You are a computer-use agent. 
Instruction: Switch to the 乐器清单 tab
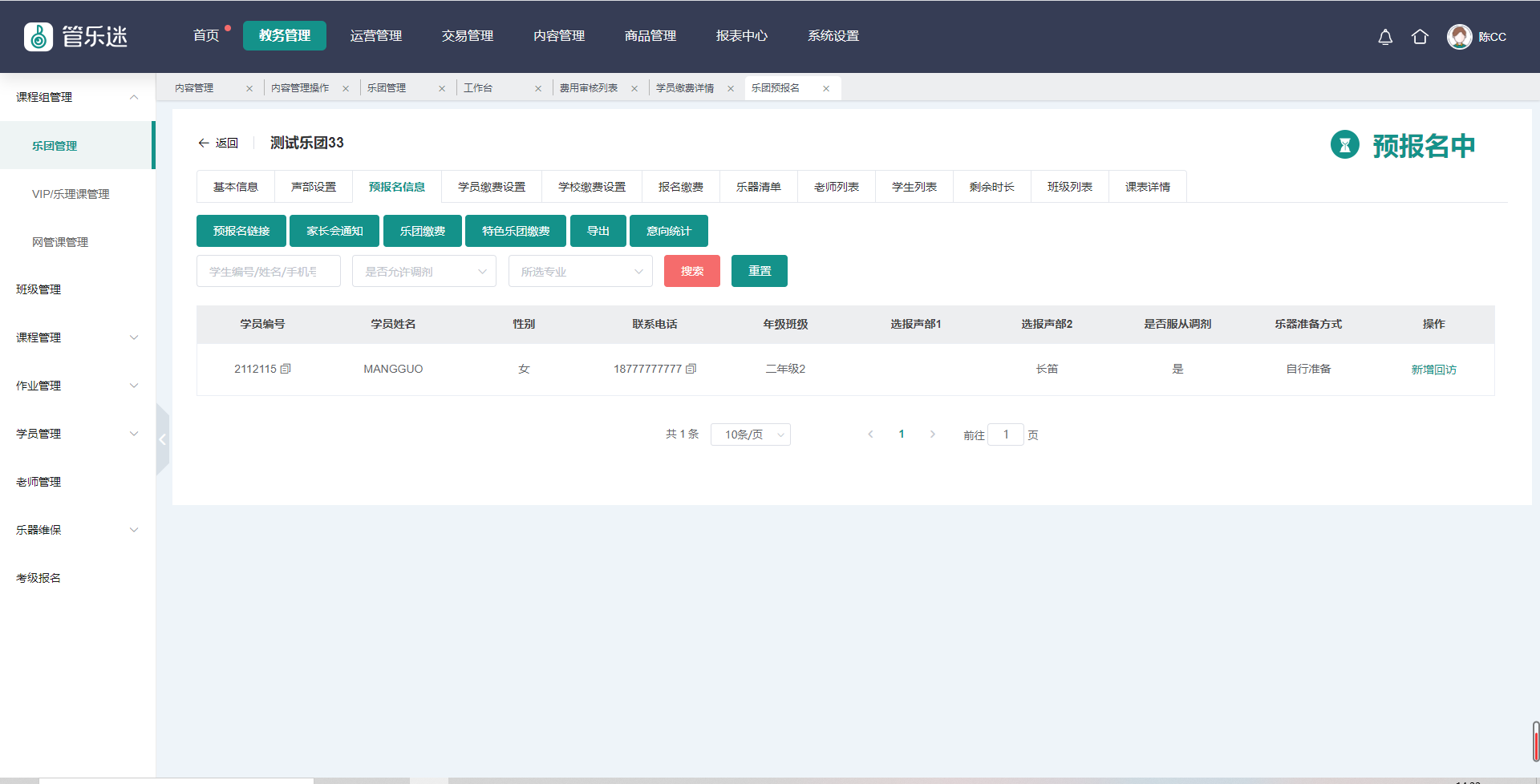tap(758, 187)
